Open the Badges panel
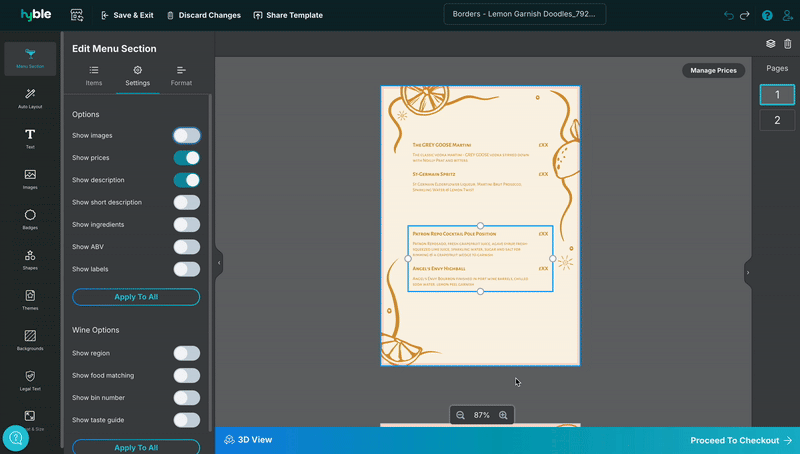The height and width of the screenshot is (454, 800). click(x=30, y=219)
